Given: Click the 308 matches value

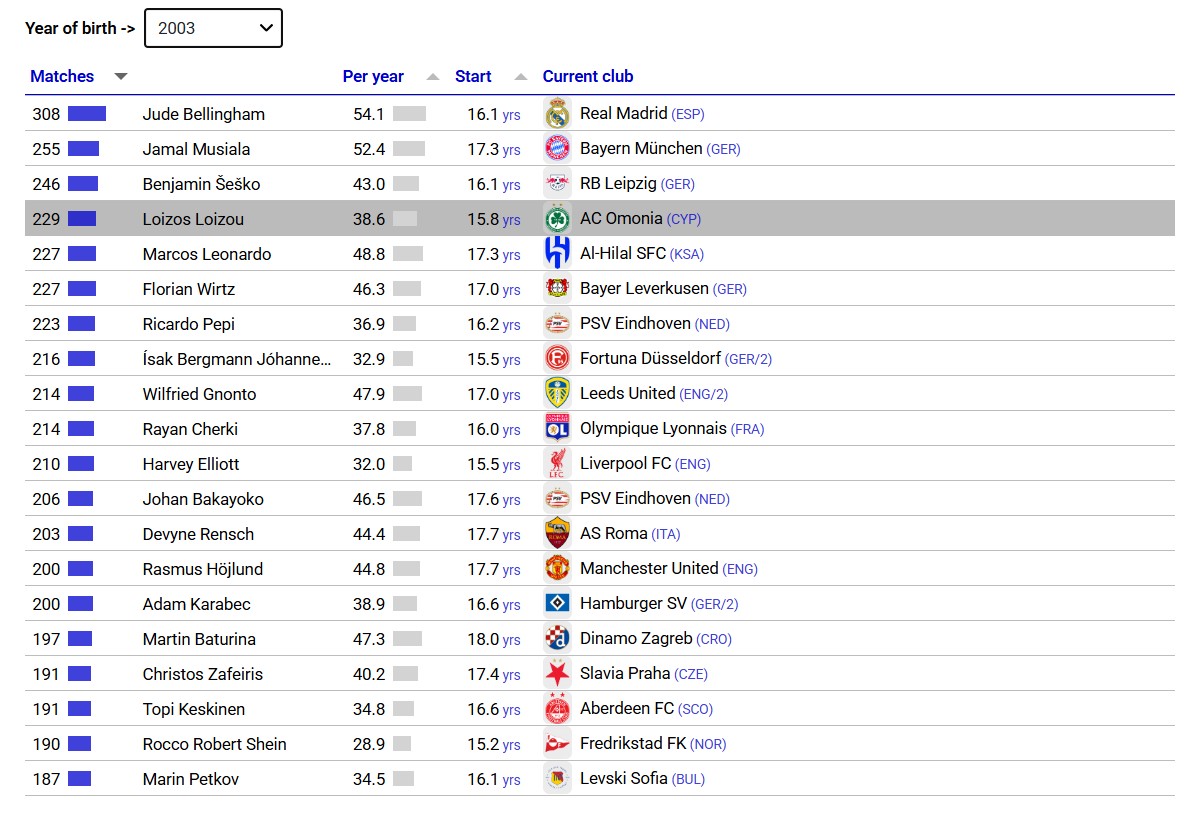Looking at the screenshot, I should click(x=46, y=114).
